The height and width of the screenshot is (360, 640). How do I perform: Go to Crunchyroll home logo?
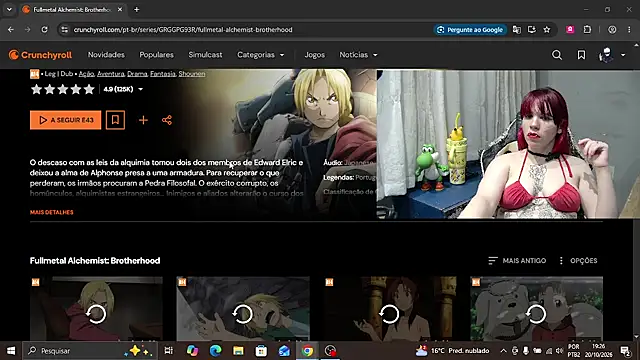[40, 55]
